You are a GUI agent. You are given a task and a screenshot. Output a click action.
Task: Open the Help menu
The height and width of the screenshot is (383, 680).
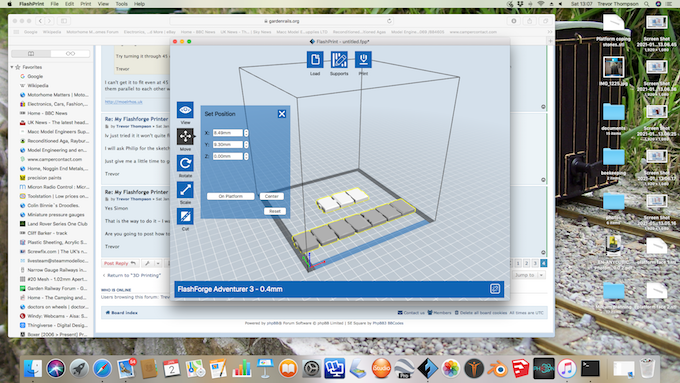coord(139,4)
